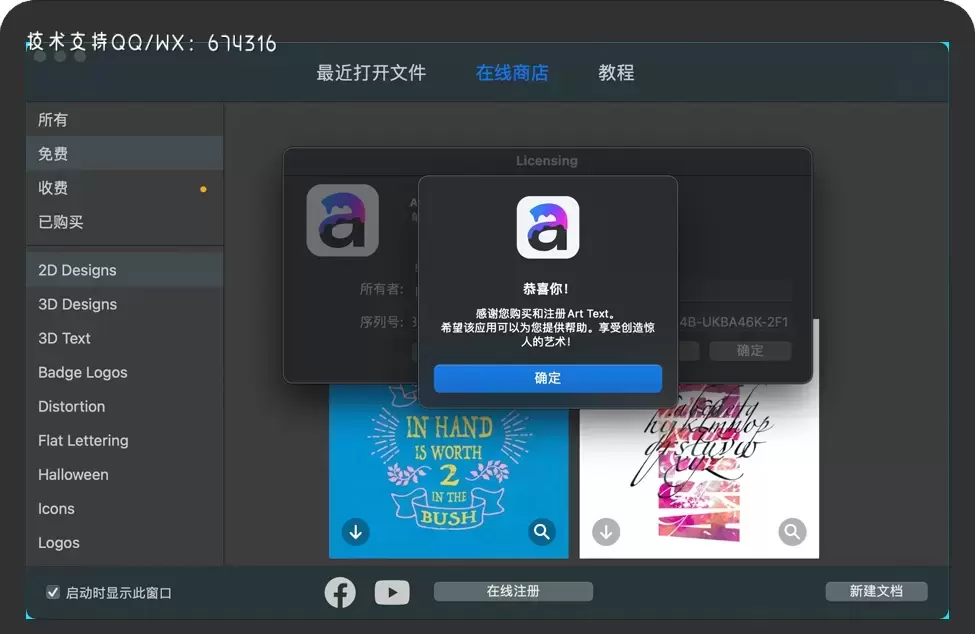Screen dimensions: 975x634
Task: Select the 在线商店 tab
Action: (x=512, y=72)
